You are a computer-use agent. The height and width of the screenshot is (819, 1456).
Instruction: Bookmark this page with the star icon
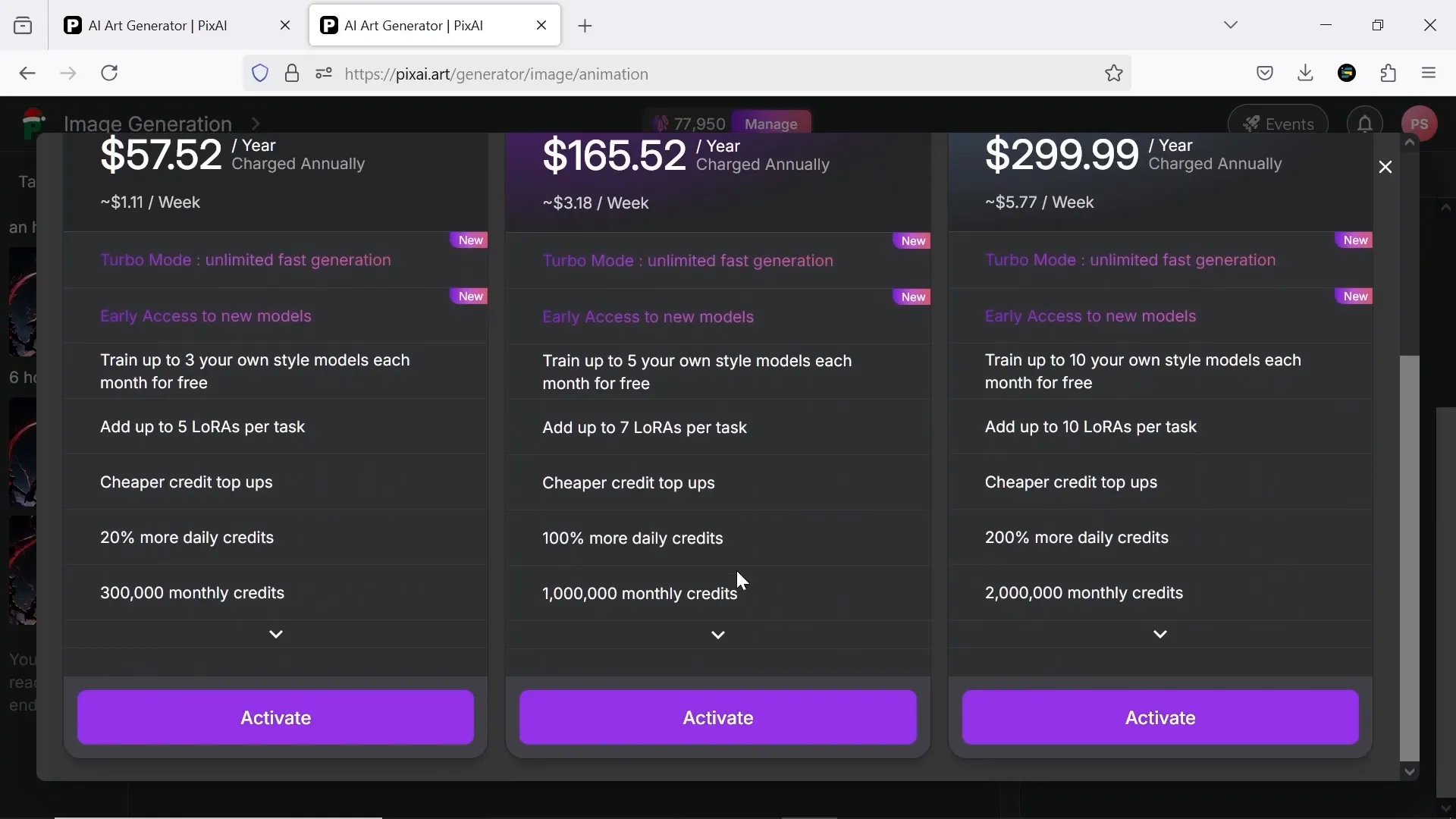[1113, 74]
